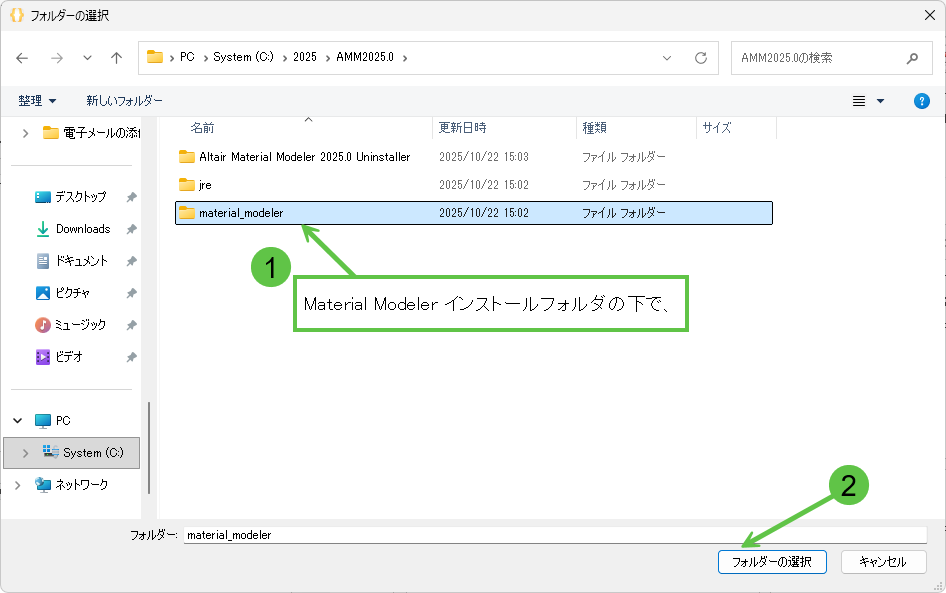This screenshot has width=946, height=593.
Task: Select the material_modeler folder row
Action: 474,213
